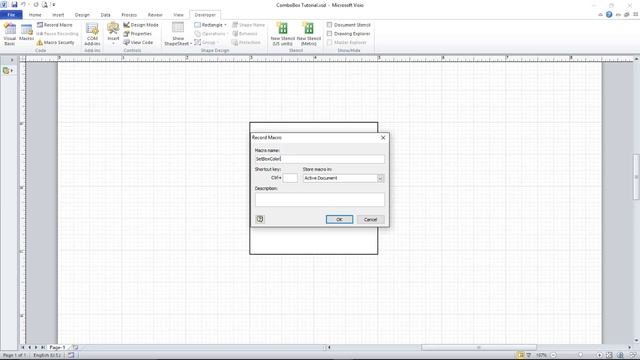Screen dimensions: 640x360
Task: Zoom in with the plus button
Action: click(599, 355)
